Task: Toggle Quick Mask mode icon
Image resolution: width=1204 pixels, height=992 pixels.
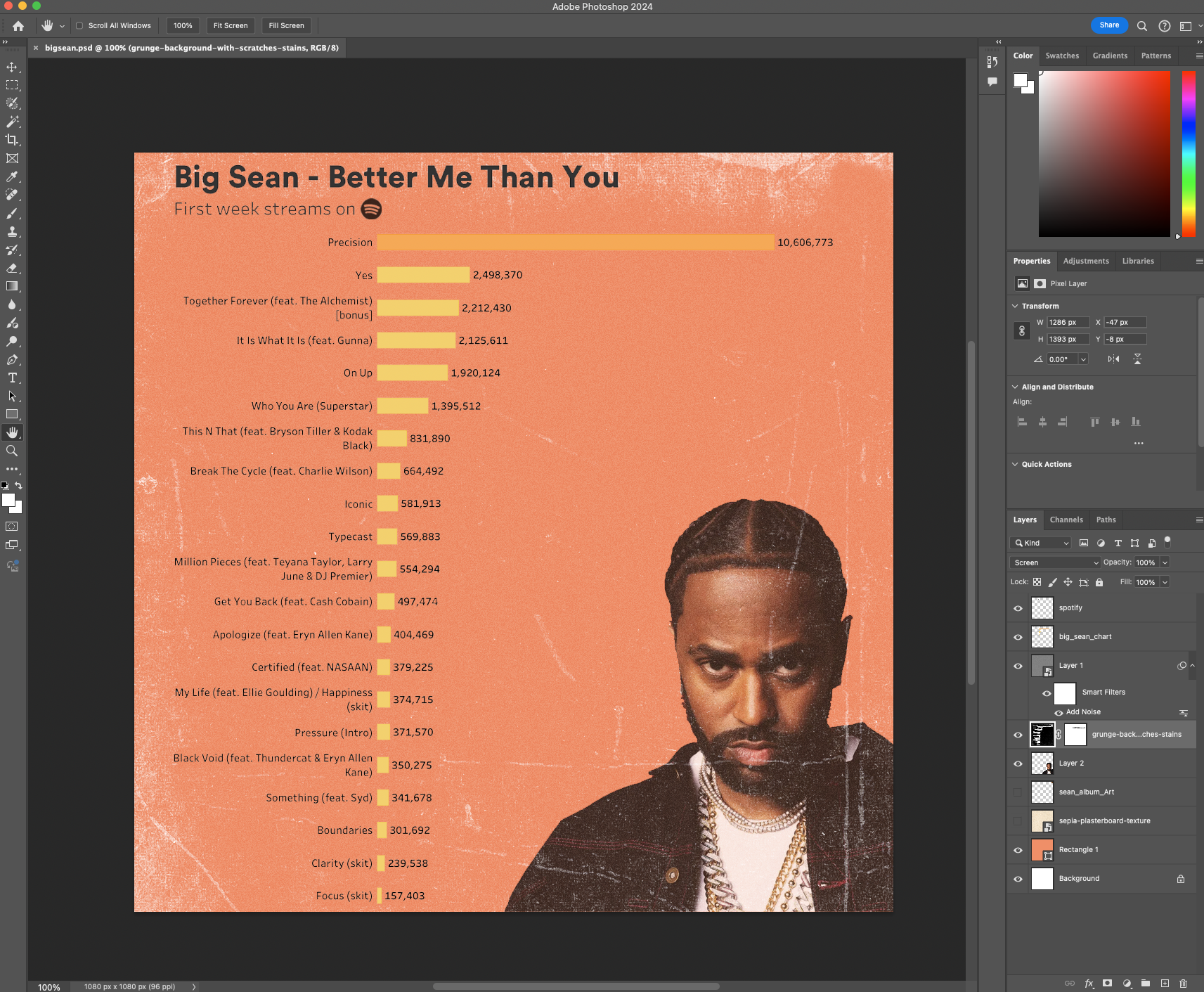Action: tap(12, 527)
